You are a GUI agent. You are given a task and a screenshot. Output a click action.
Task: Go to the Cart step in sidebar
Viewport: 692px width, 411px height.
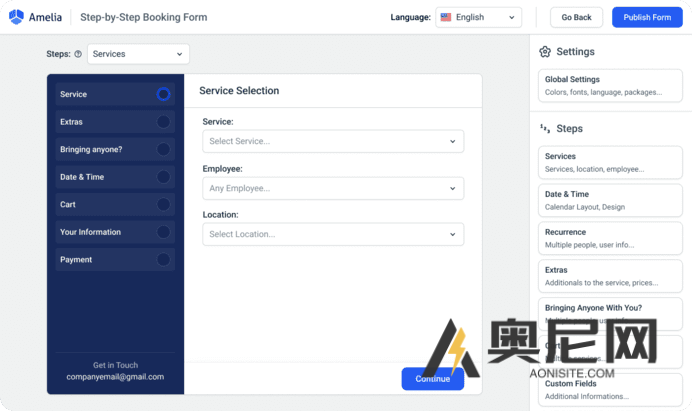coord(115,204)
